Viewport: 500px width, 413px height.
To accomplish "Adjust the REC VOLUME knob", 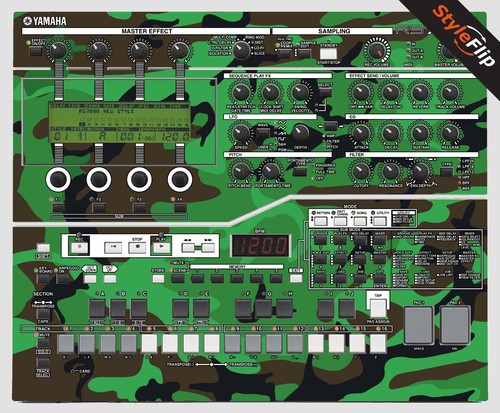I will pos(377,50).
